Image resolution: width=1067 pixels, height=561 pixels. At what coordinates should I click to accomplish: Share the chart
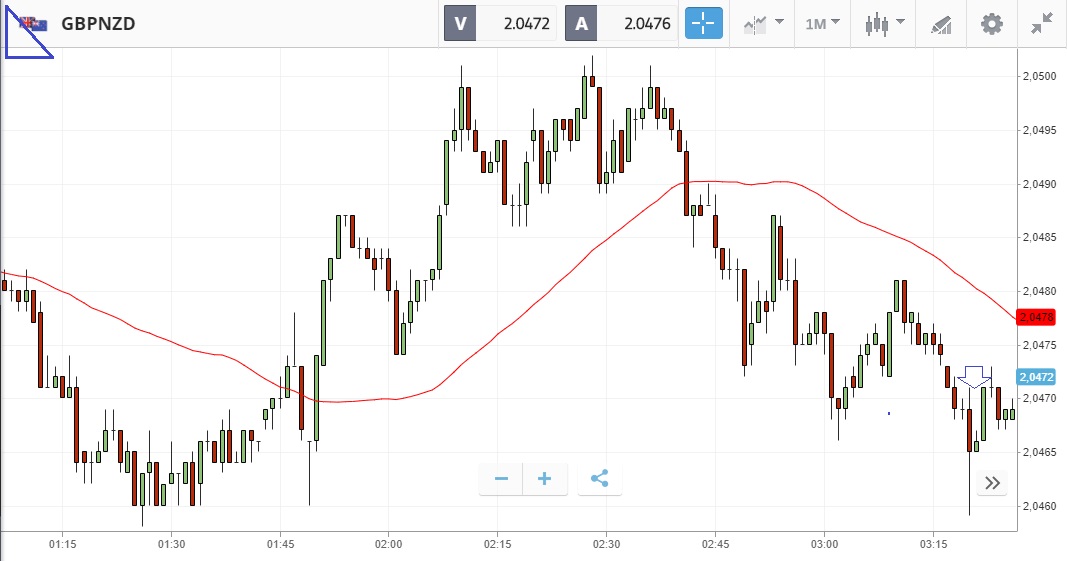(x=599, y=479)
